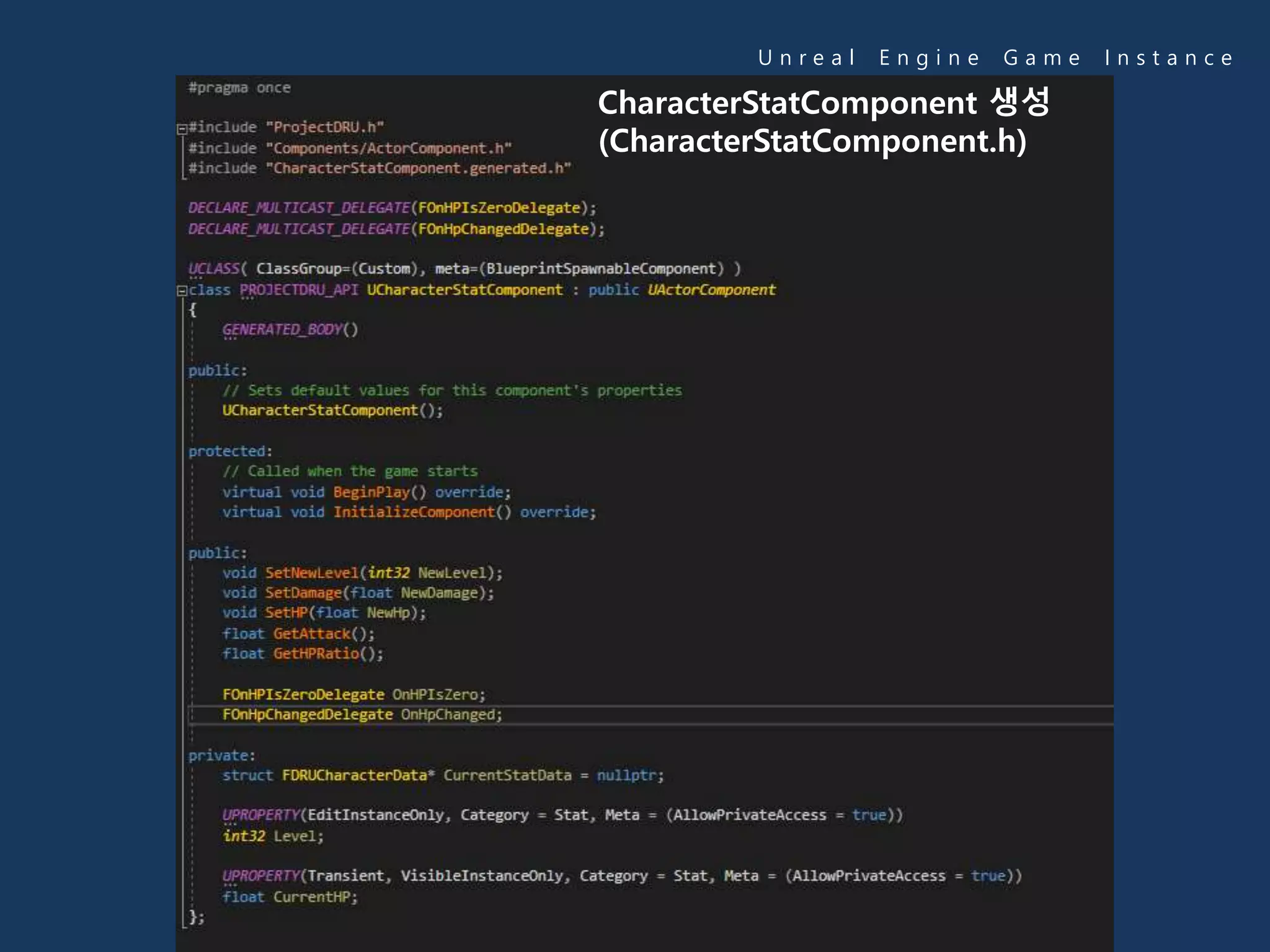Click the OnHPIsZero member variable
Image resolution: width=1270 pixels, height=952 pixels.
tap(435, 694)
